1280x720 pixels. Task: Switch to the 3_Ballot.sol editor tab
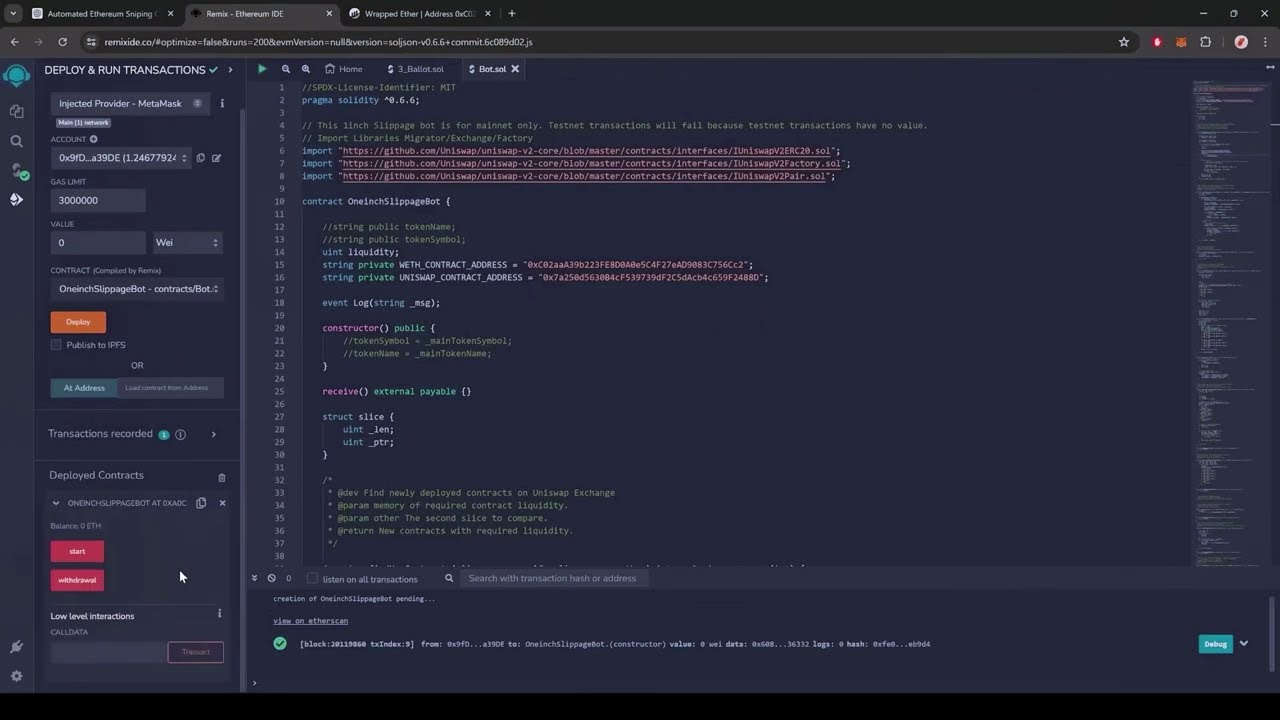(415, 69)
